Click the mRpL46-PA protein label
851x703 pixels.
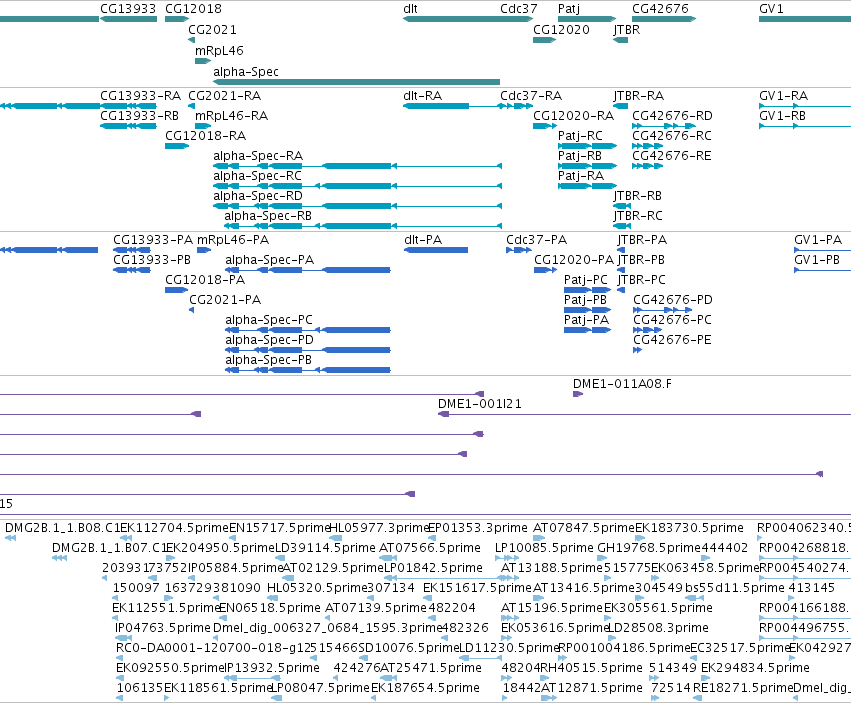click(x=233, y=240)
